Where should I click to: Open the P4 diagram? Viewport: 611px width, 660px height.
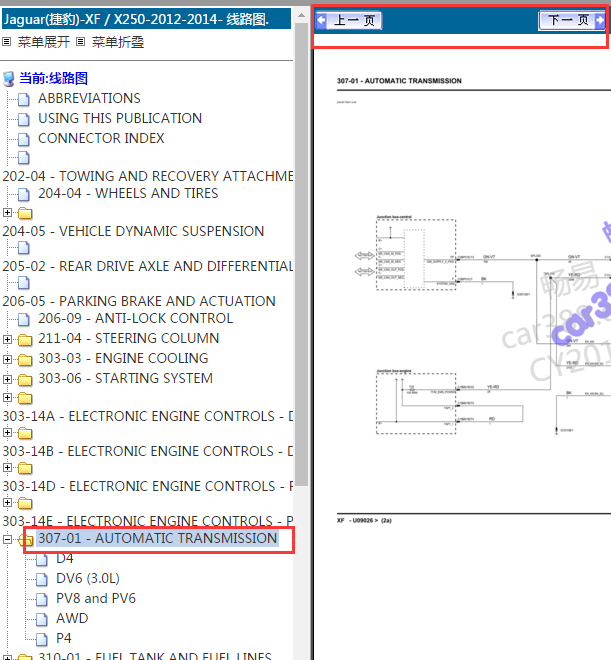coord(64,638)
